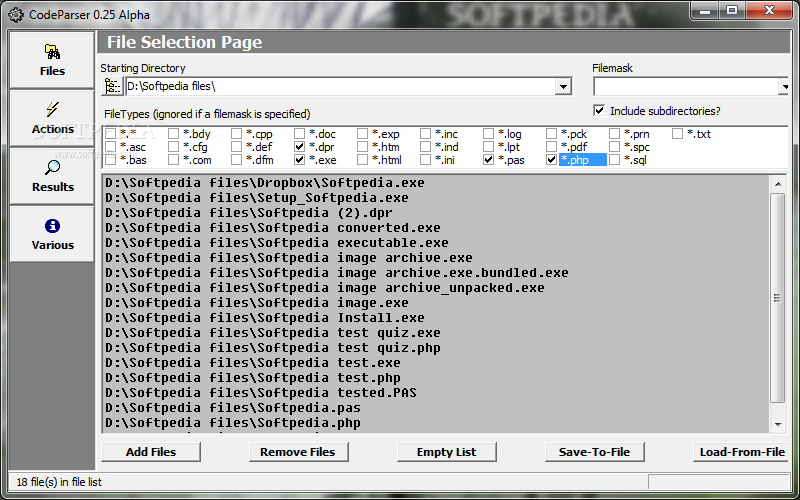Image resolution: width=800 pixels, height=500 pixels.
Task: Select Softpedia test quiz.php entry
Action: (272, 347)
